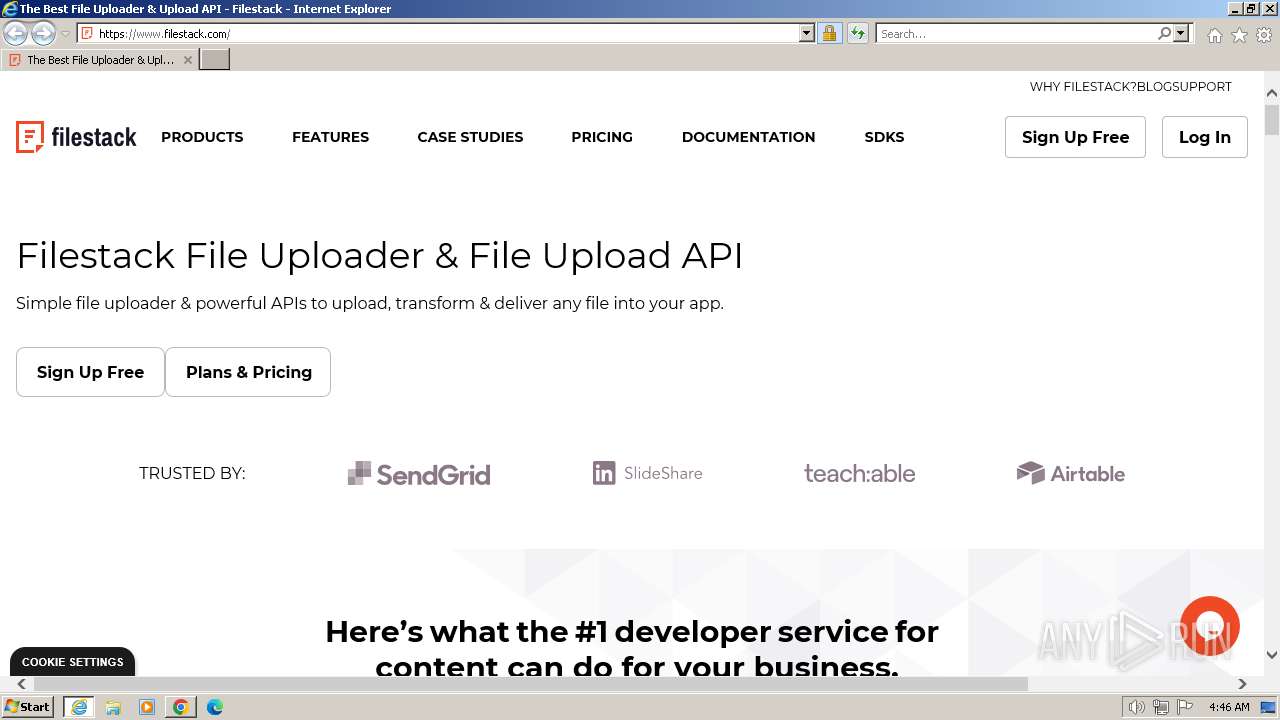
Task: Click the search magnifier icon
Action: pyautogui.click(x=1164, y=33)
